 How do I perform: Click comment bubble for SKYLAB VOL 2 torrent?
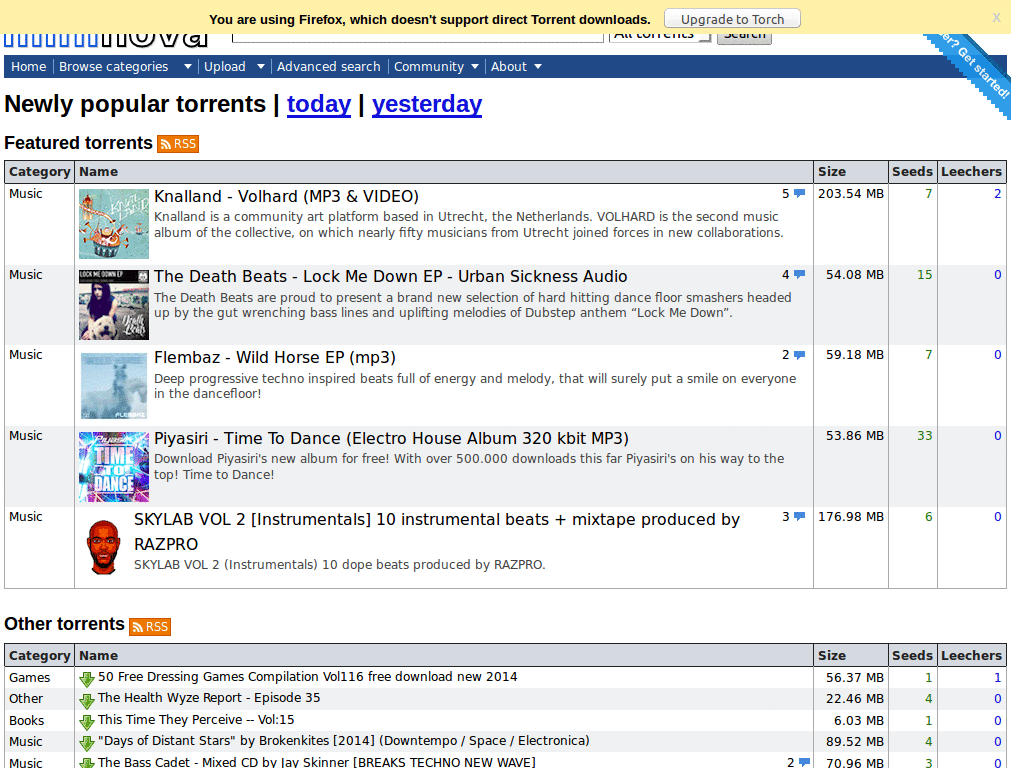[x=799, y=517]
